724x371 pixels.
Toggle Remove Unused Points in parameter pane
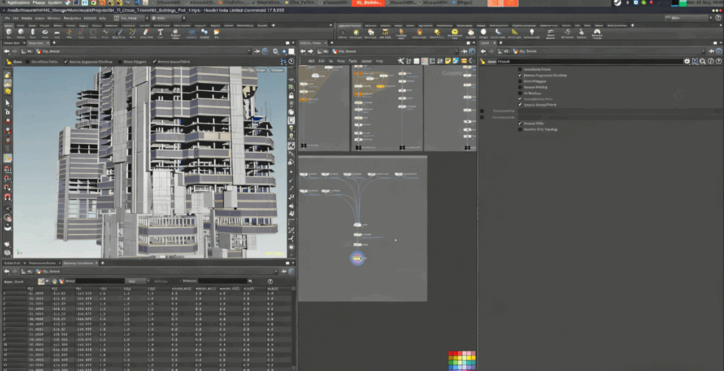coord(520,105)
